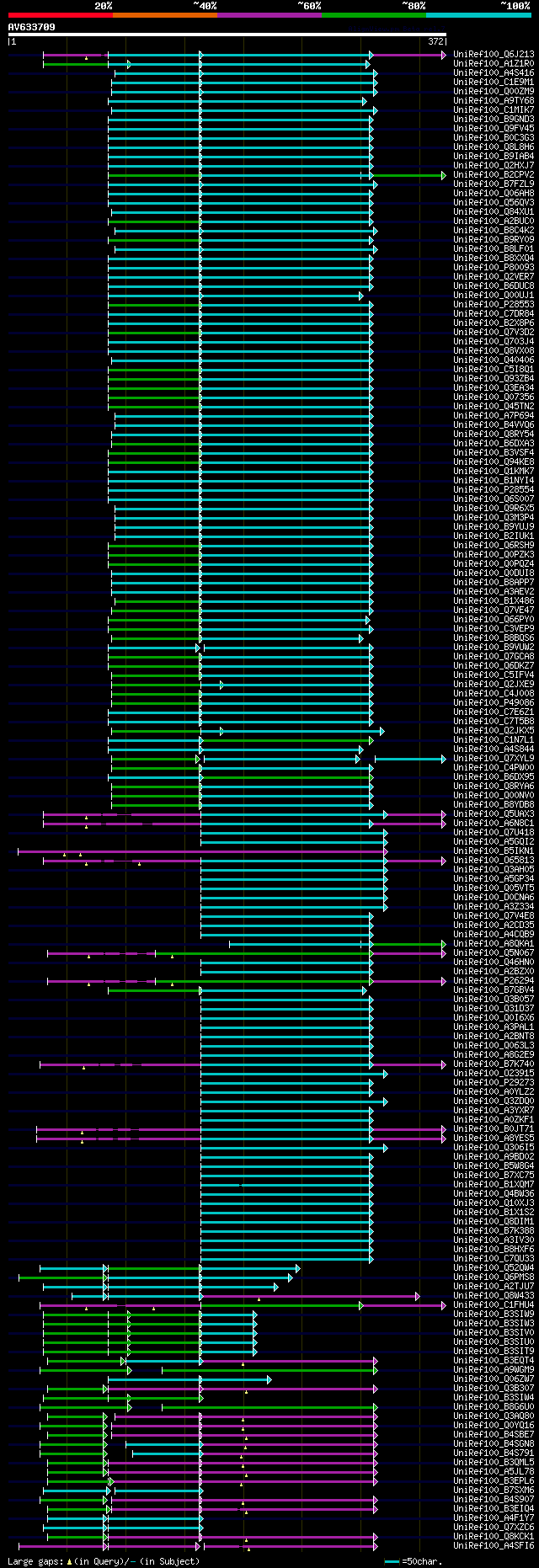The width and height of the screenshot is (539, 1568).
Task: Open UniRef100_P28554 entry
Action: pyautogui.click(x=494, y=490)
